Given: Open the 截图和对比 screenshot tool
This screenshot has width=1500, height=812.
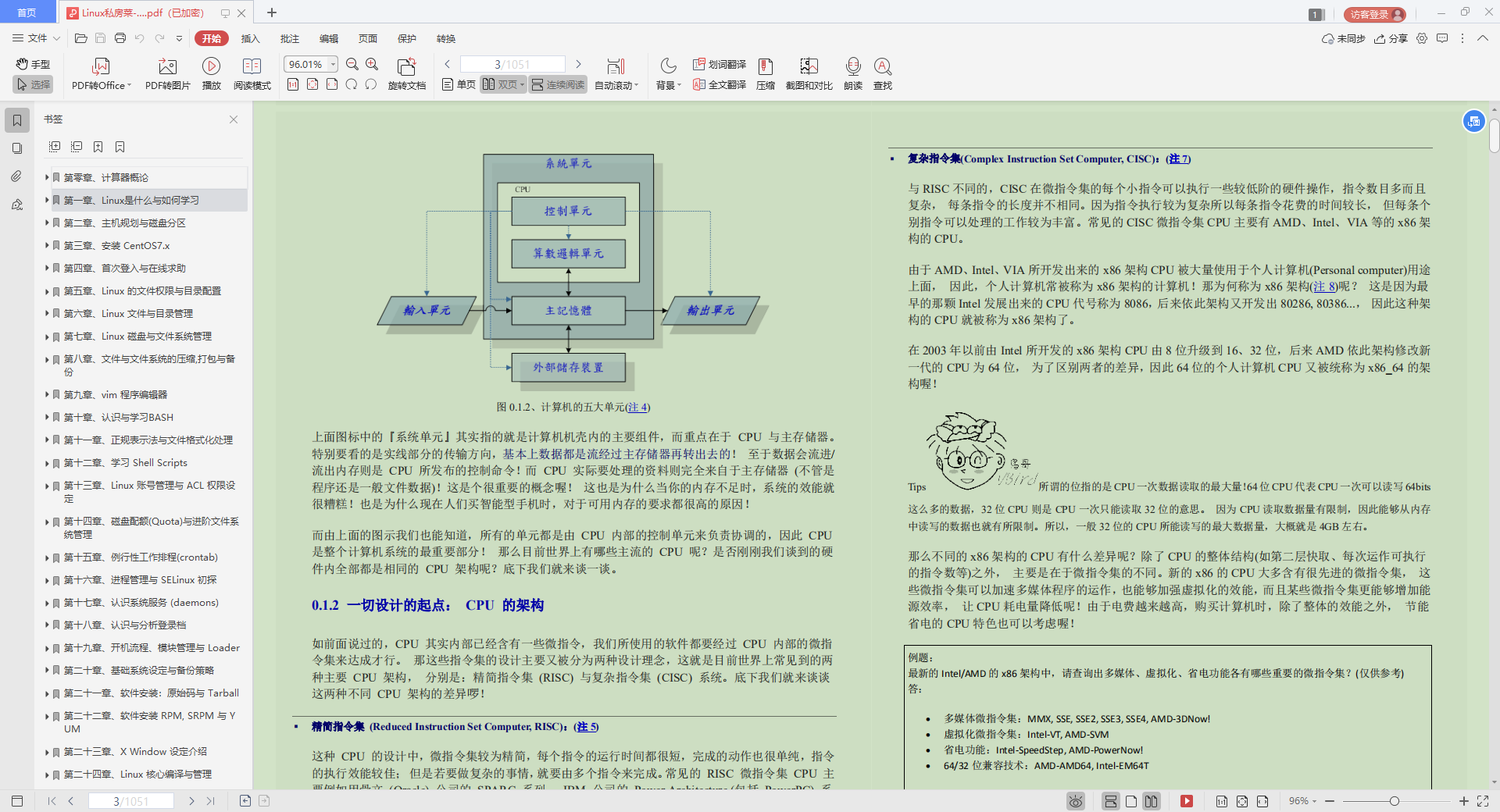Looking at the screenshot, I should 809,74.
